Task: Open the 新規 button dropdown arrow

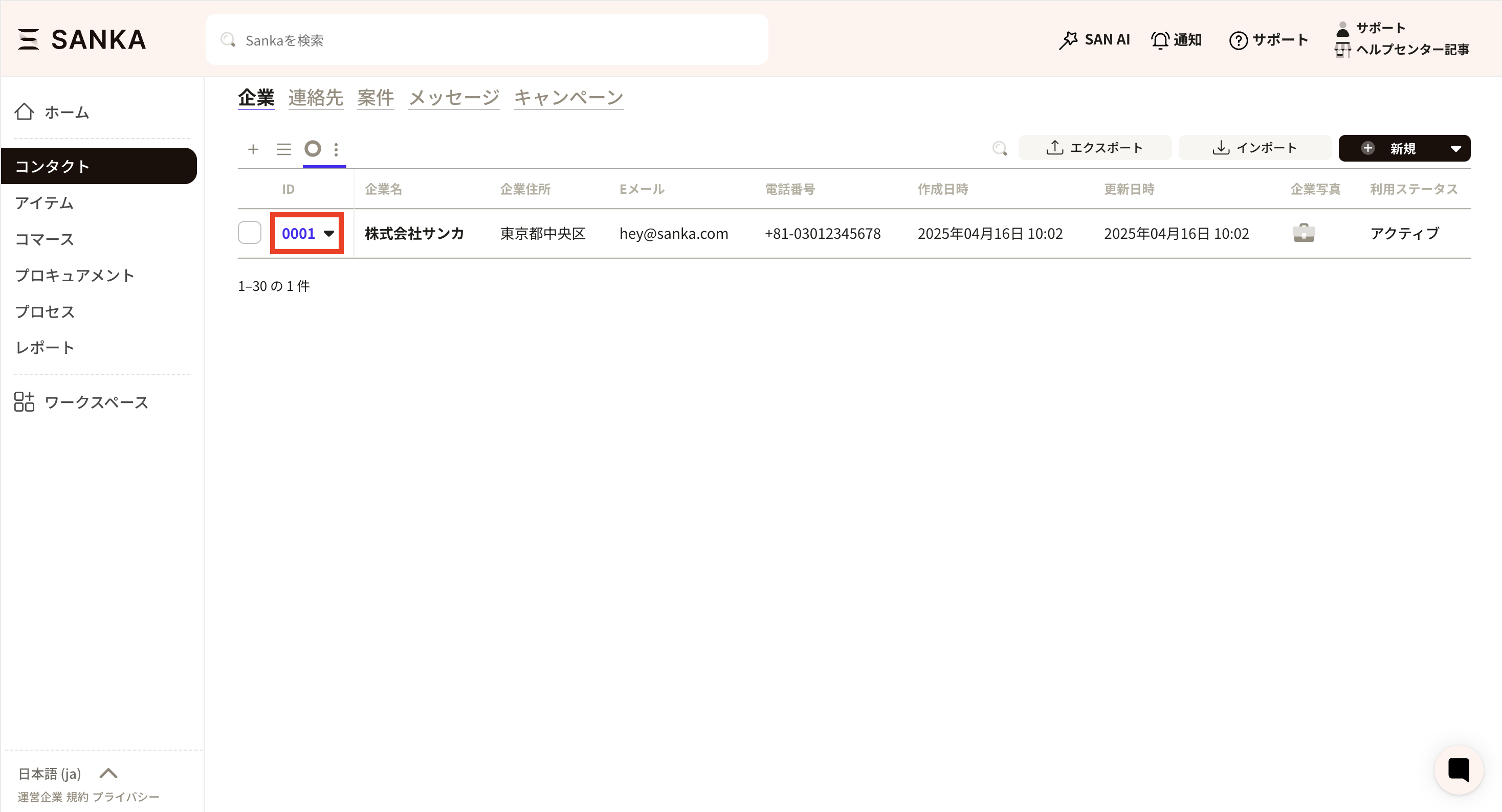Action: click(x=1455, y=148)
